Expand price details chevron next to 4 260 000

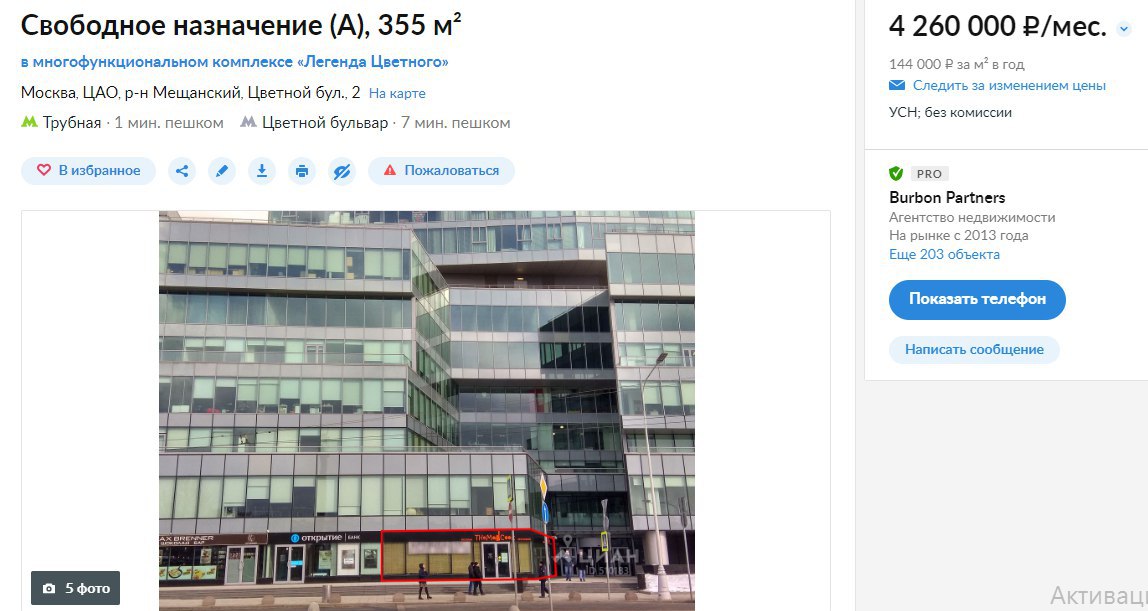click(1124, 29)
